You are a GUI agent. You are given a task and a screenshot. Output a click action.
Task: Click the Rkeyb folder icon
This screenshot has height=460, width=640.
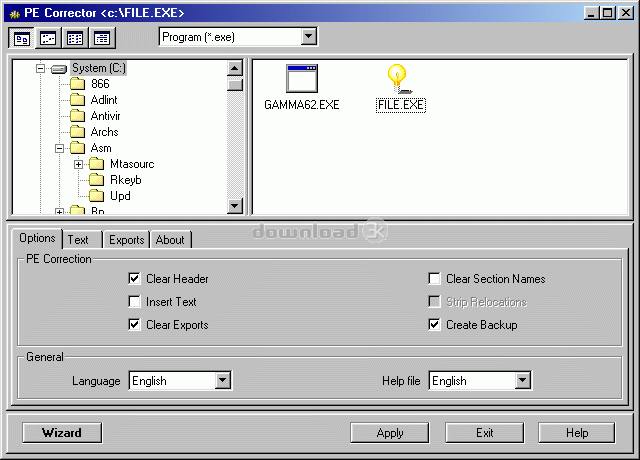[96, 180]
